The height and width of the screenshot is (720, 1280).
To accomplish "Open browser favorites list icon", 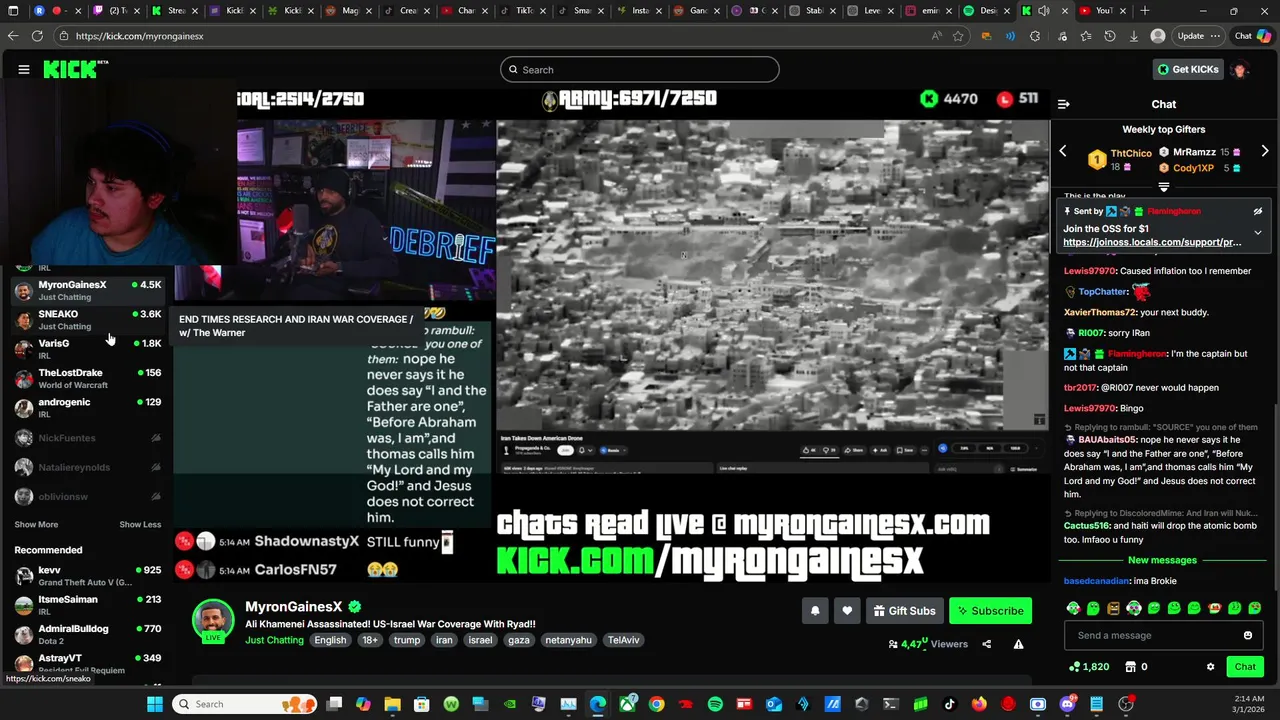I will pos(1086,36).
